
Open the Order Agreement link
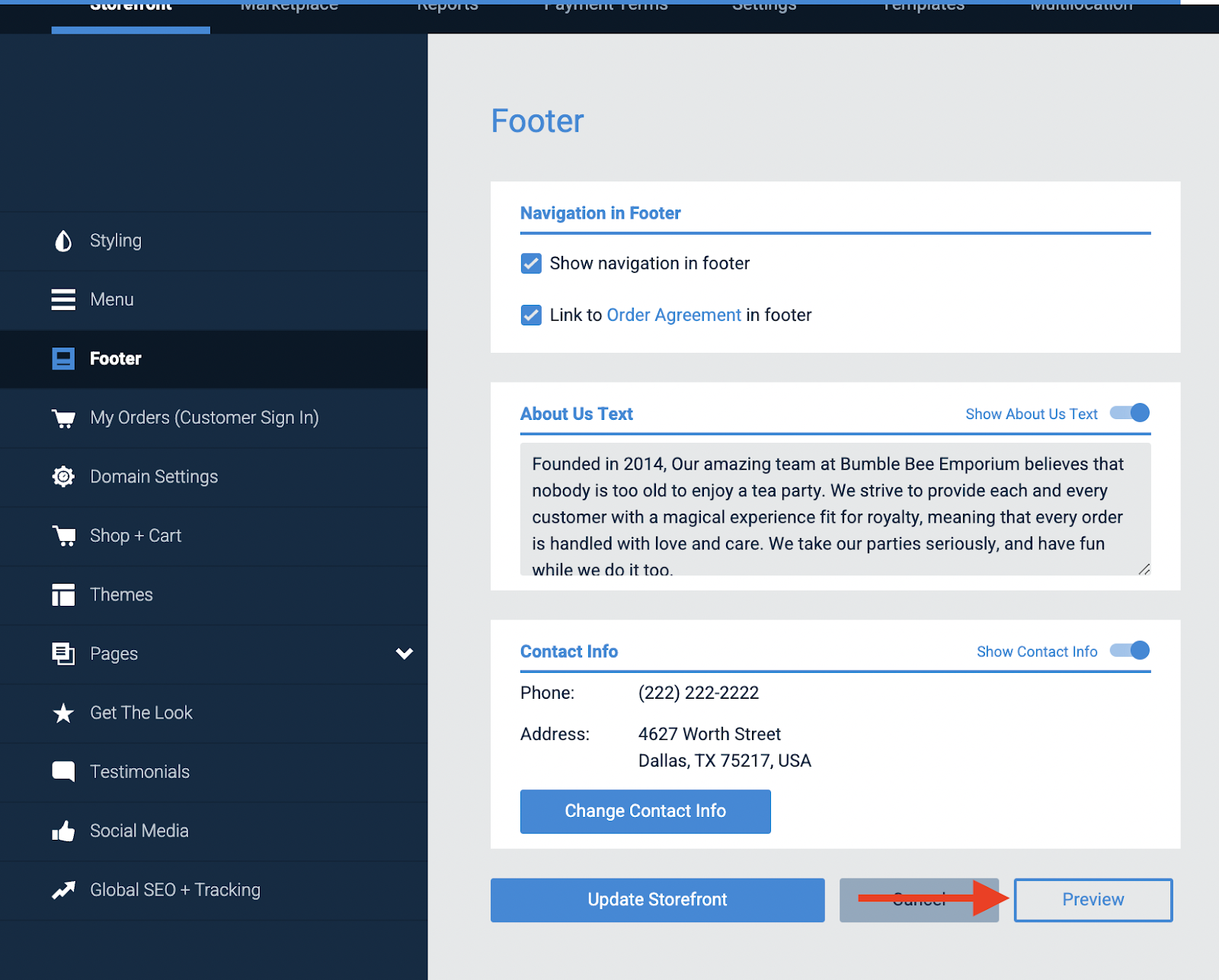(x=673, y=315)
